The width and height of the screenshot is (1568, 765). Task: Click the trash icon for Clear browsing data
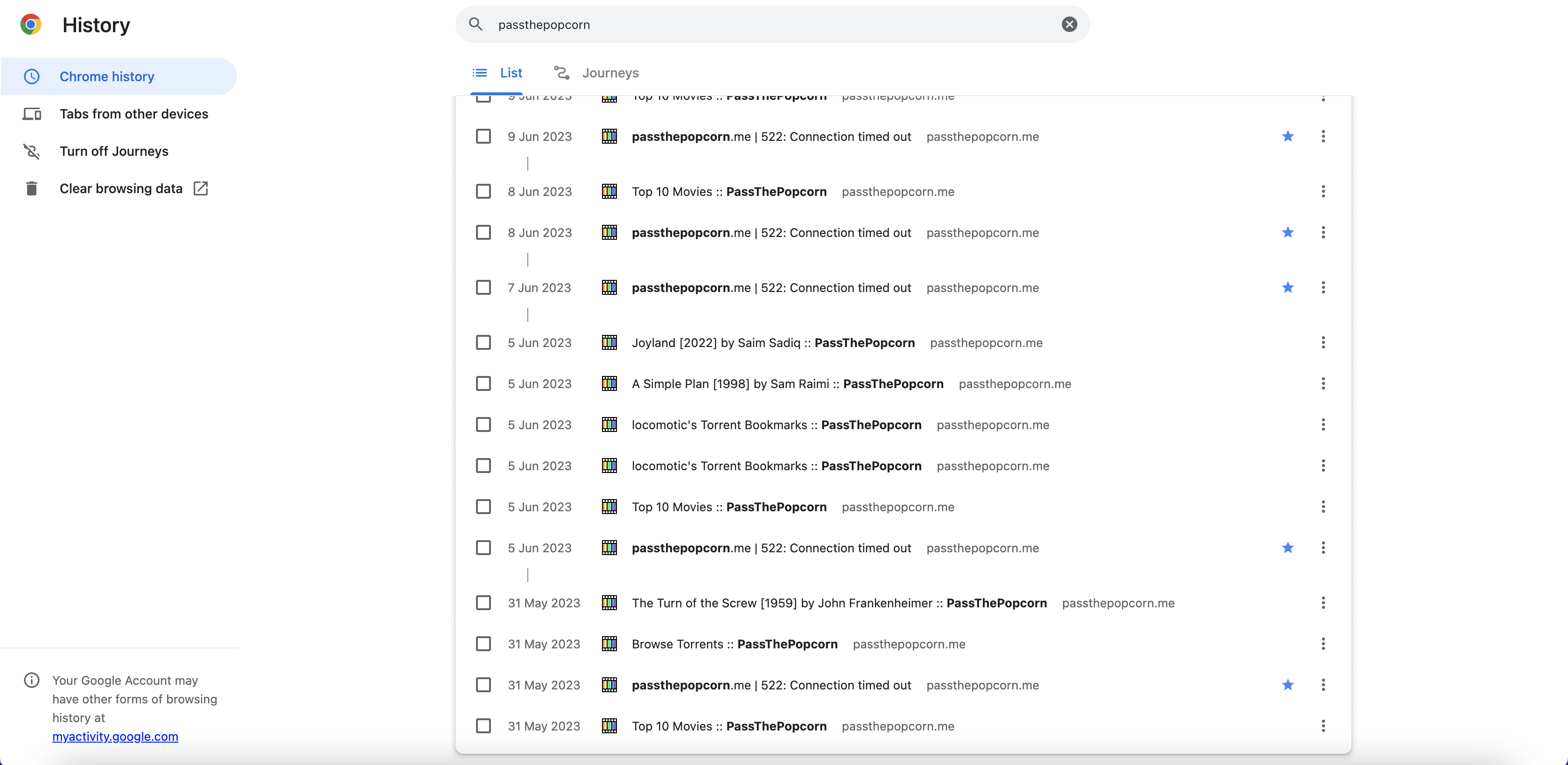click(x=32, y=188)
